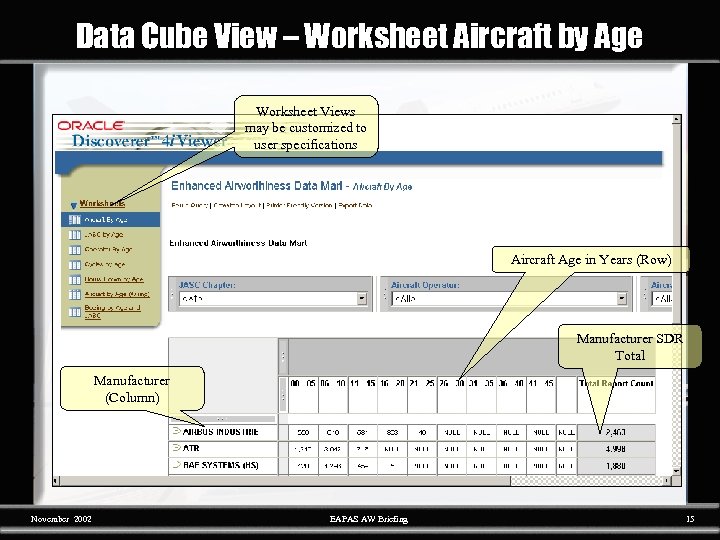This screenshot has width=720, height=540.
Task: Click the JASC Chapter panel drag handle
Action: (173, 294)
